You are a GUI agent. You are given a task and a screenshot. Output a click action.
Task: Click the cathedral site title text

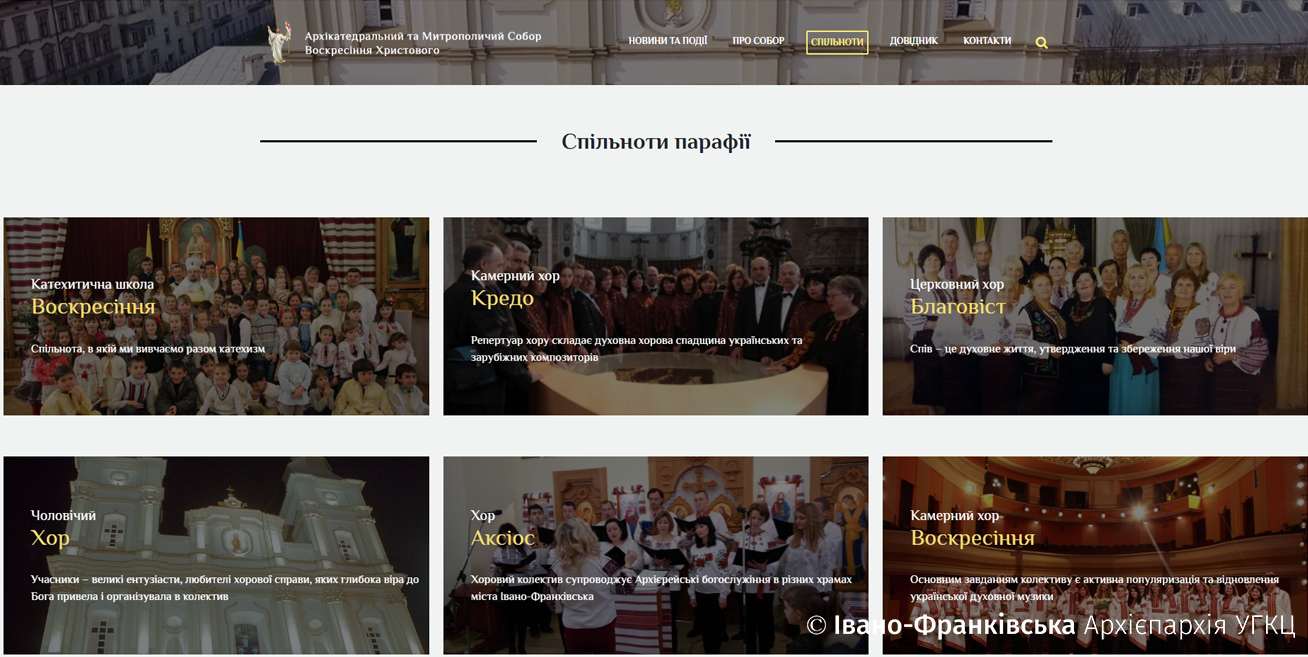click(x=423, y=43)
